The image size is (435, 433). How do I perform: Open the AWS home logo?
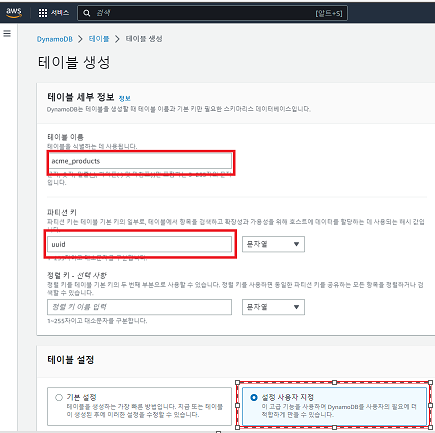(x=14, y=13)
